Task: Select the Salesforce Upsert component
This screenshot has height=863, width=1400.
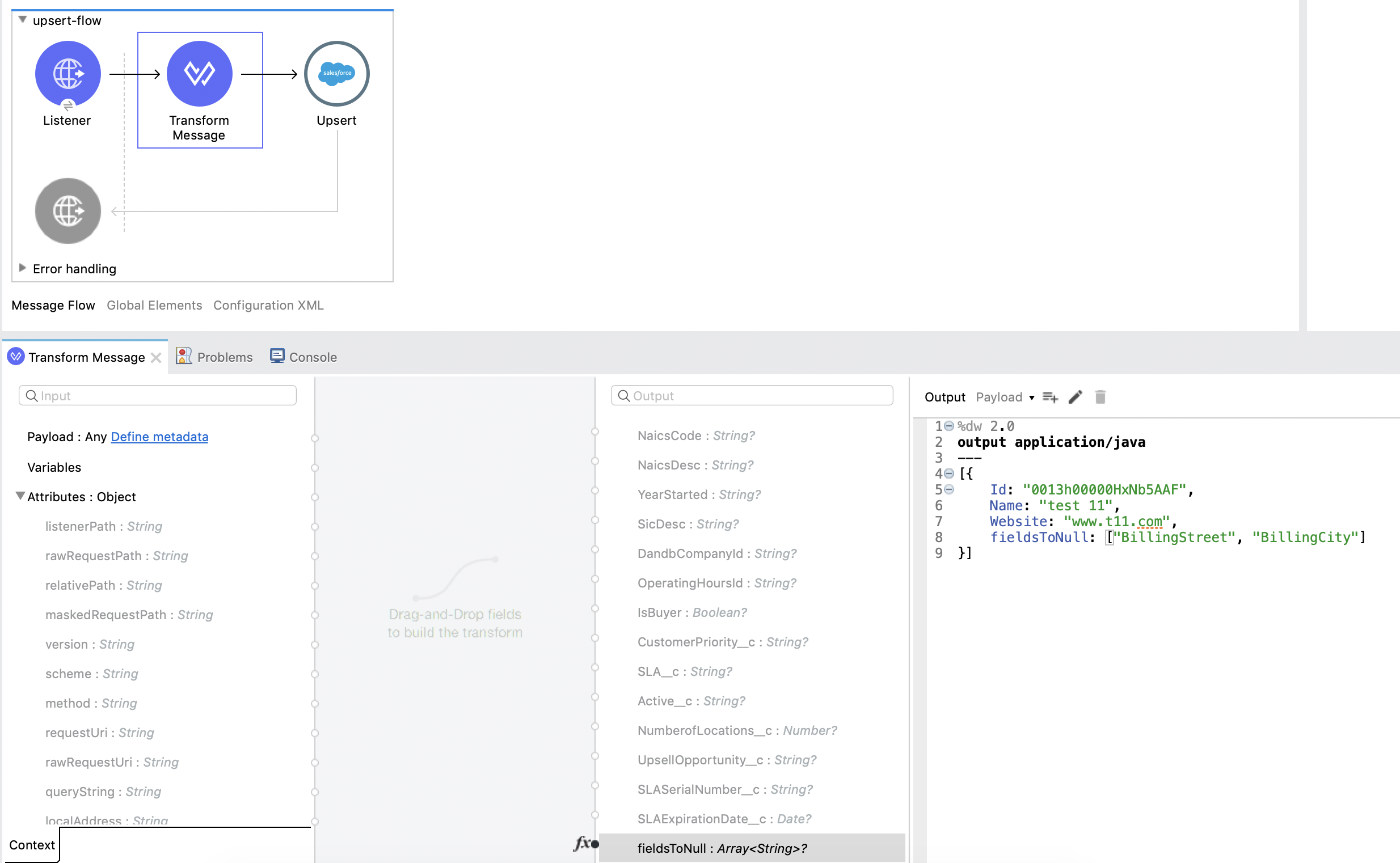Action: [336, 73]
